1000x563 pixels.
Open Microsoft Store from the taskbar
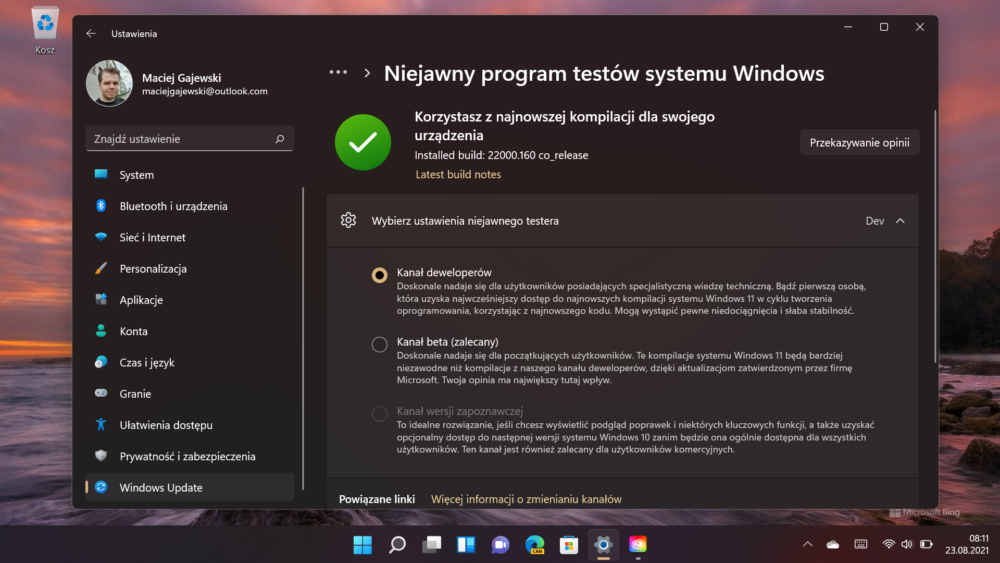tap(569, 545)
